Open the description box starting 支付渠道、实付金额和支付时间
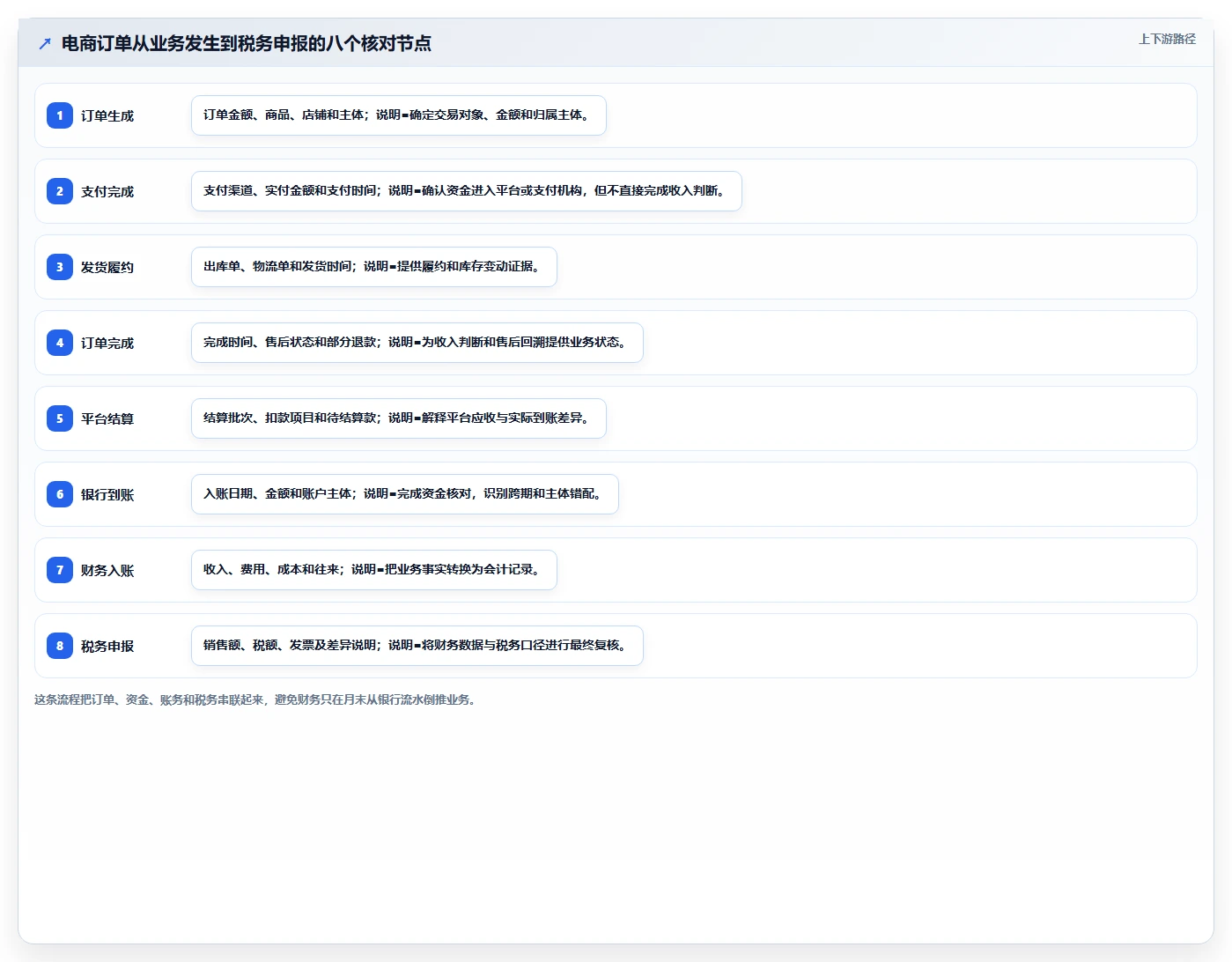1232x962 pixels. (467, 191)
